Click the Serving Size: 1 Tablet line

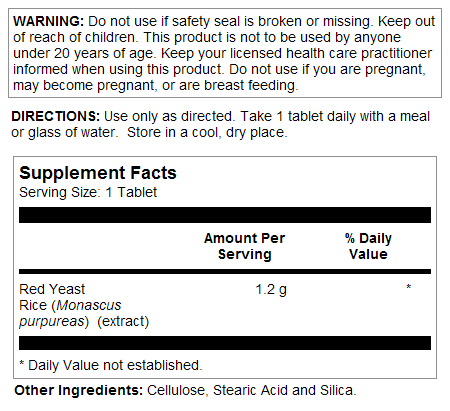click(88, 192)
